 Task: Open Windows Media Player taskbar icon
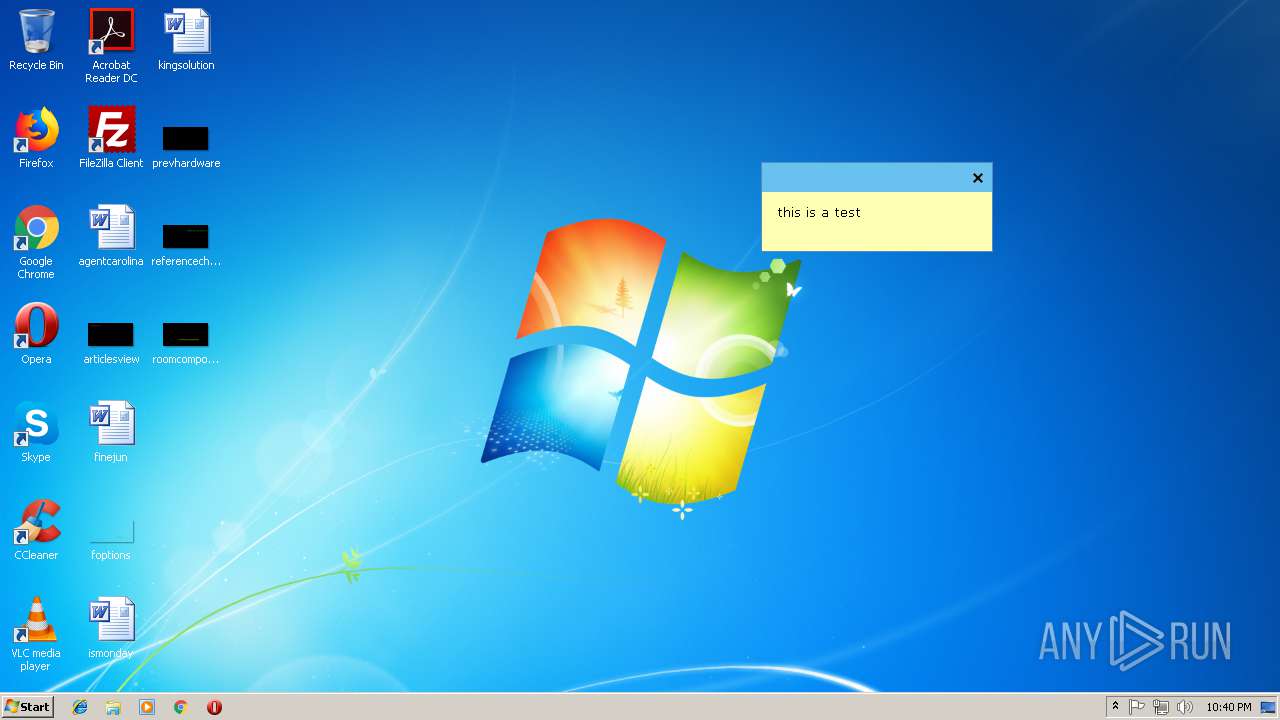(147, 707)
